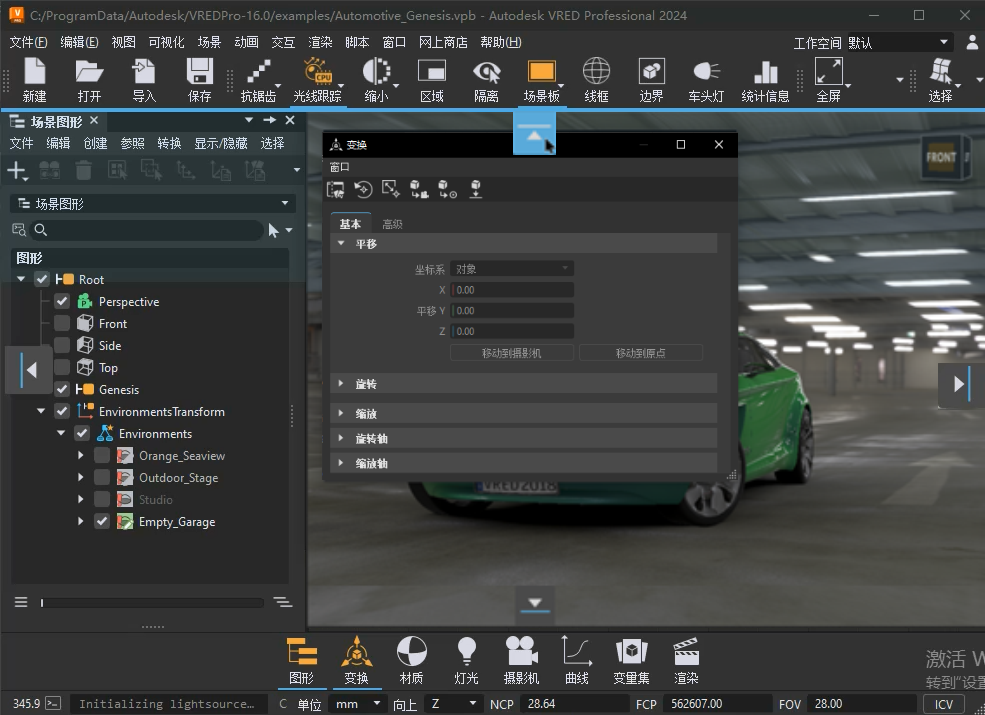This screenshot has width=985, height=715.
Task: Click the Move to Camera (移动到摄影机) button
Action: [x=512, y=353]
